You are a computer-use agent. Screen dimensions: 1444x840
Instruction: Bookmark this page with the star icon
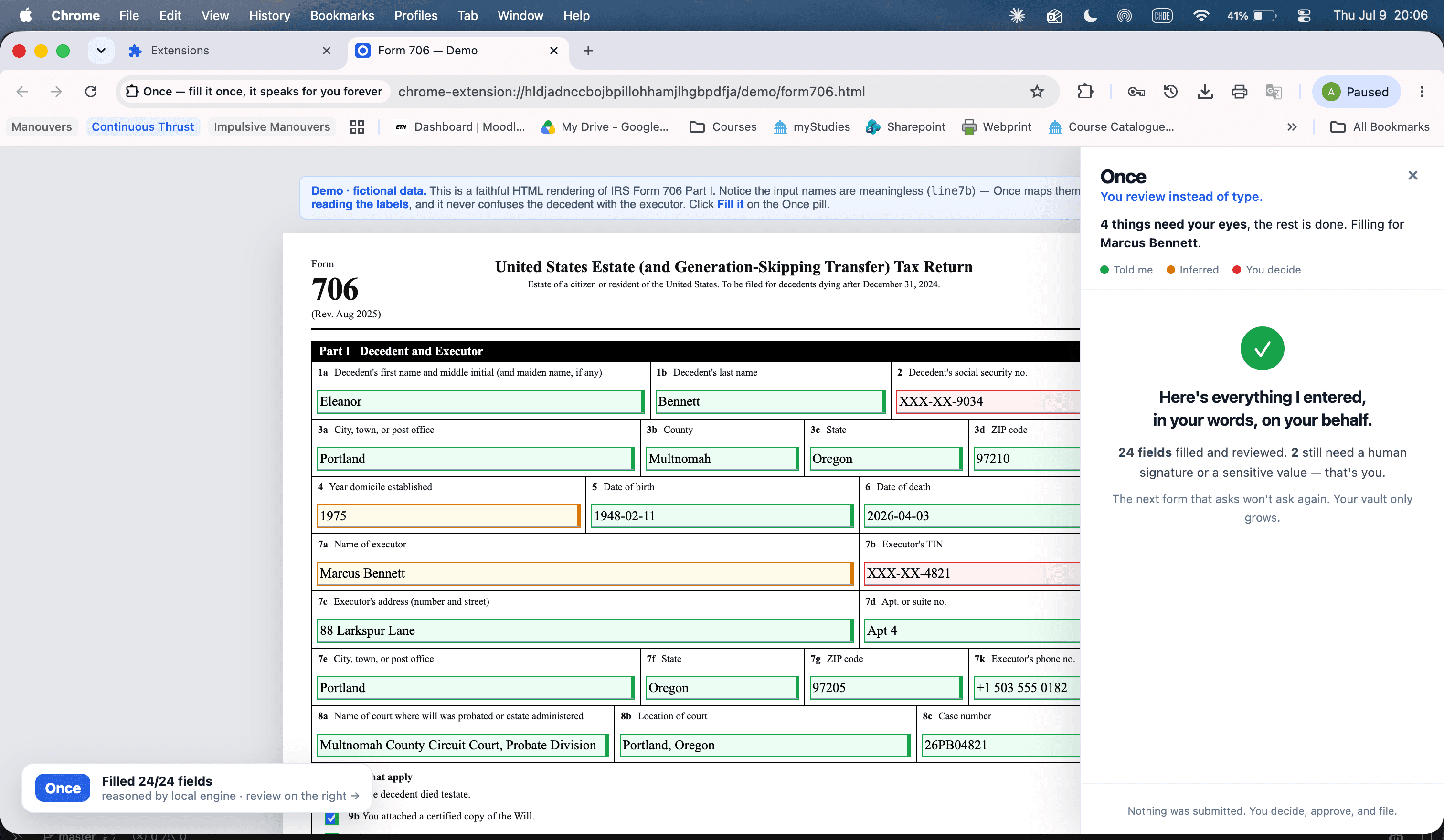point(1037,92)
